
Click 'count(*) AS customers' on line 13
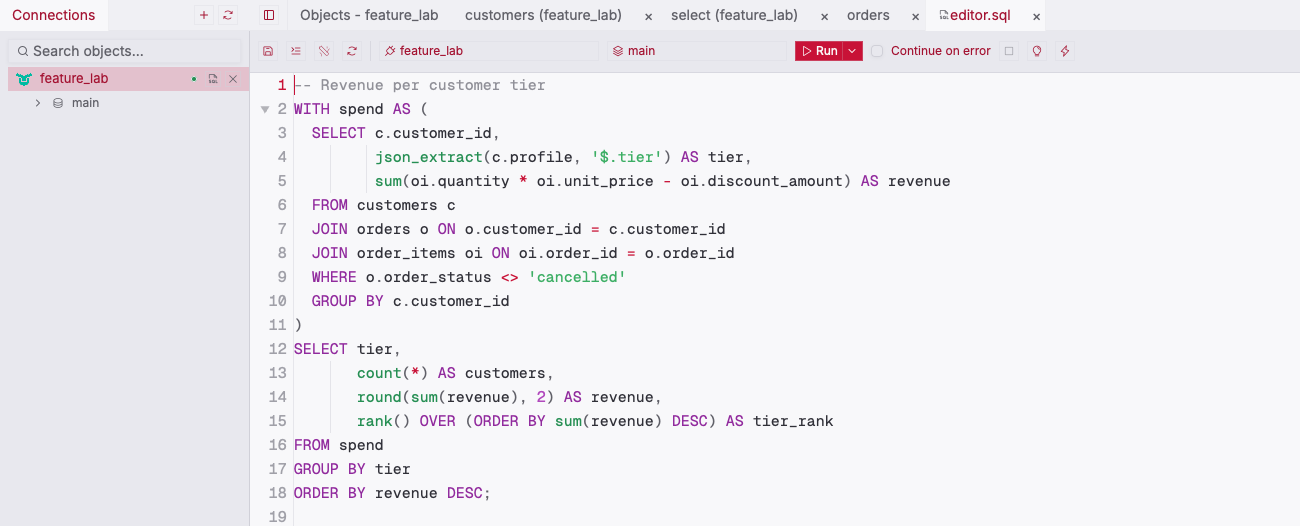coord(451,373)
